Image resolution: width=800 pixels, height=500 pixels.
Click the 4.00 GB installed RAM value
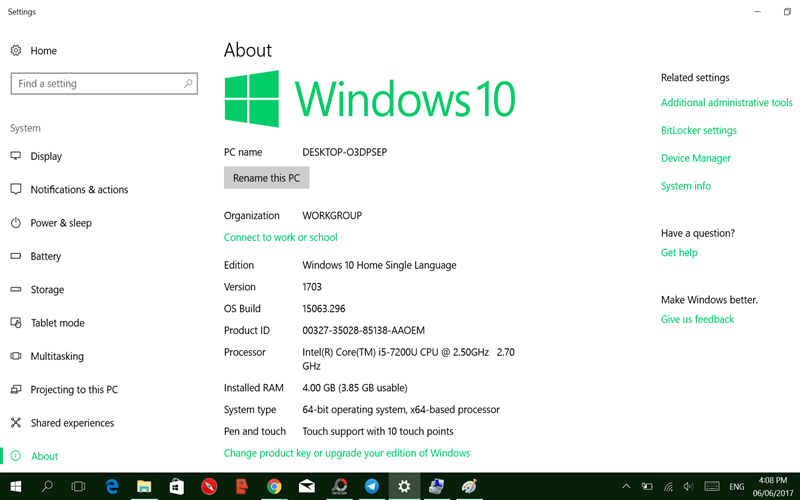click(x=355, y=388)
